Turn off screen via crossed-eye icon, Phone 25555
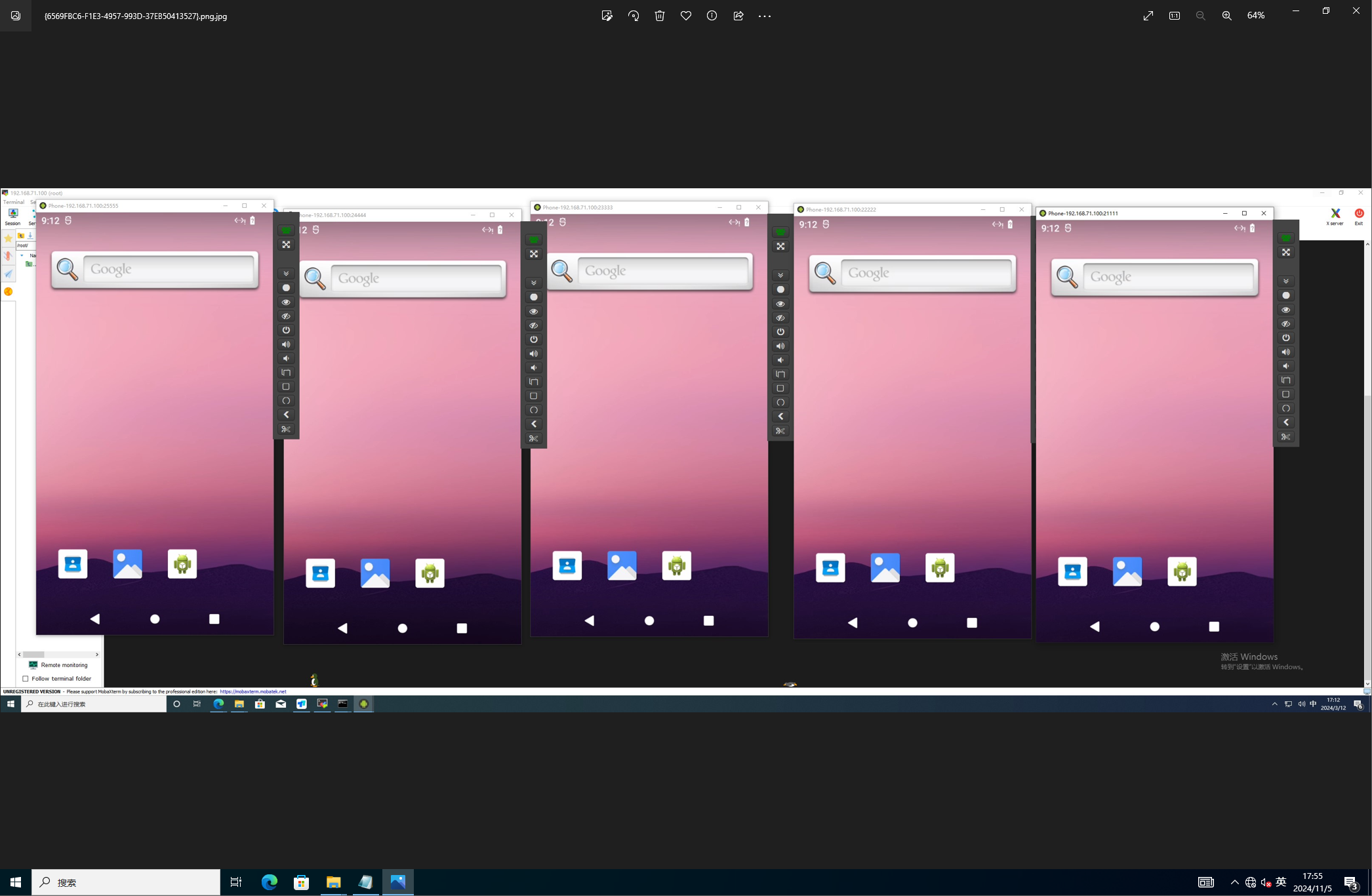Image resolution: width=1372 pixels, height=896 pixels. coord(286,316)
